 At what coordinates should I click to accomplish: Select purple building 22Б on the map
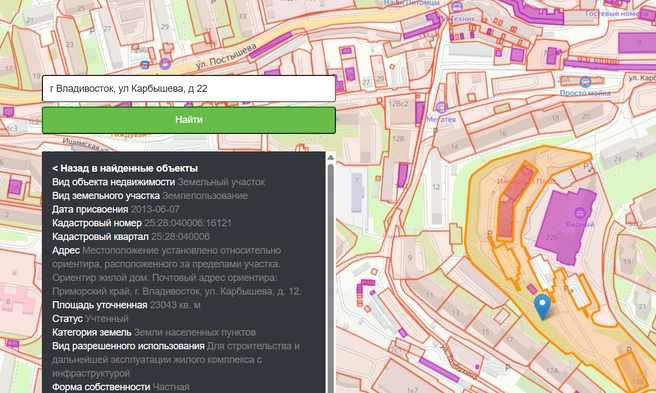pyautogui.click(x=565, y=227)
